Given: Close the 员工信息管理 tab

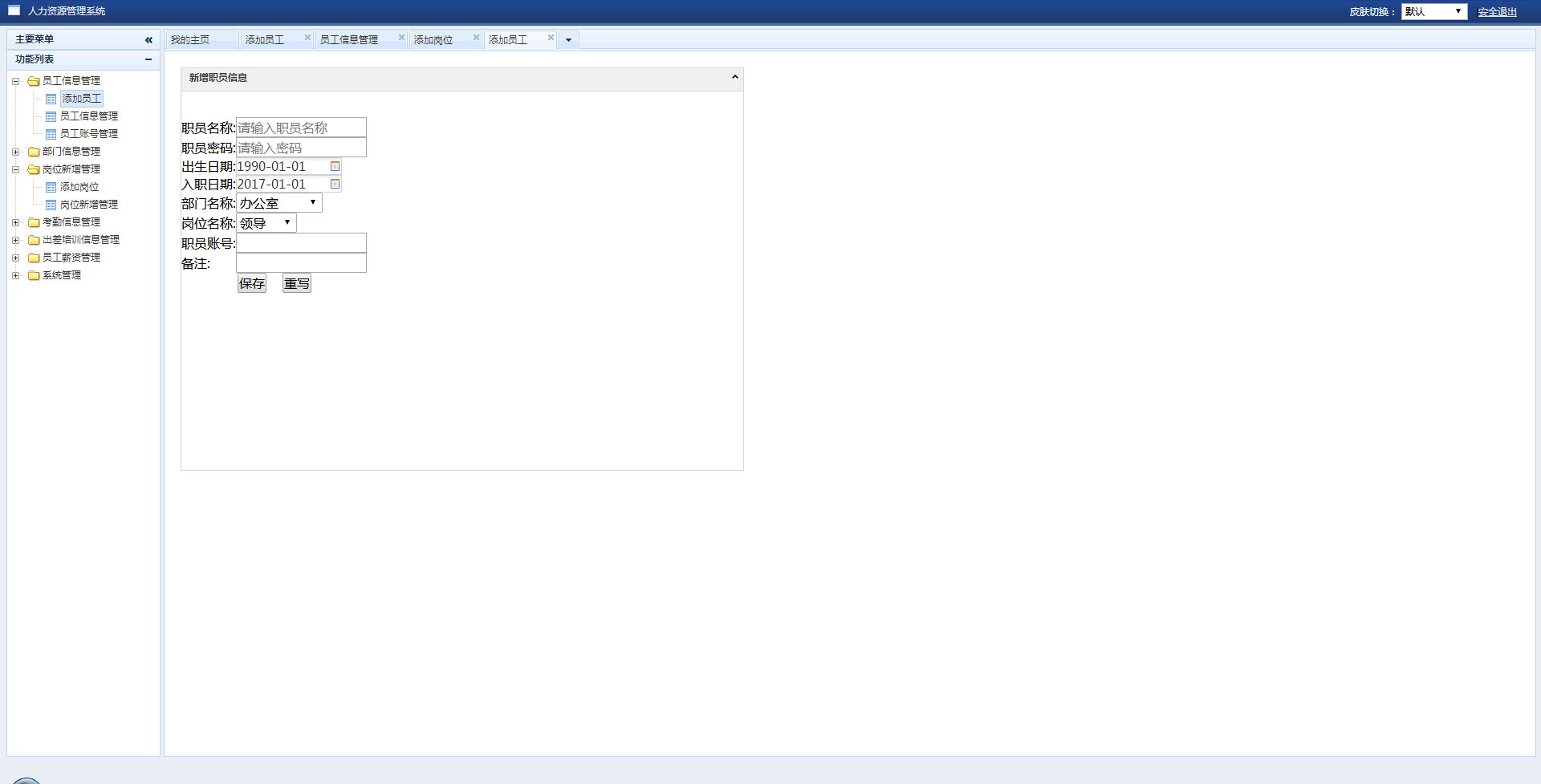Looking at the screenshot, I should (401, 38).
